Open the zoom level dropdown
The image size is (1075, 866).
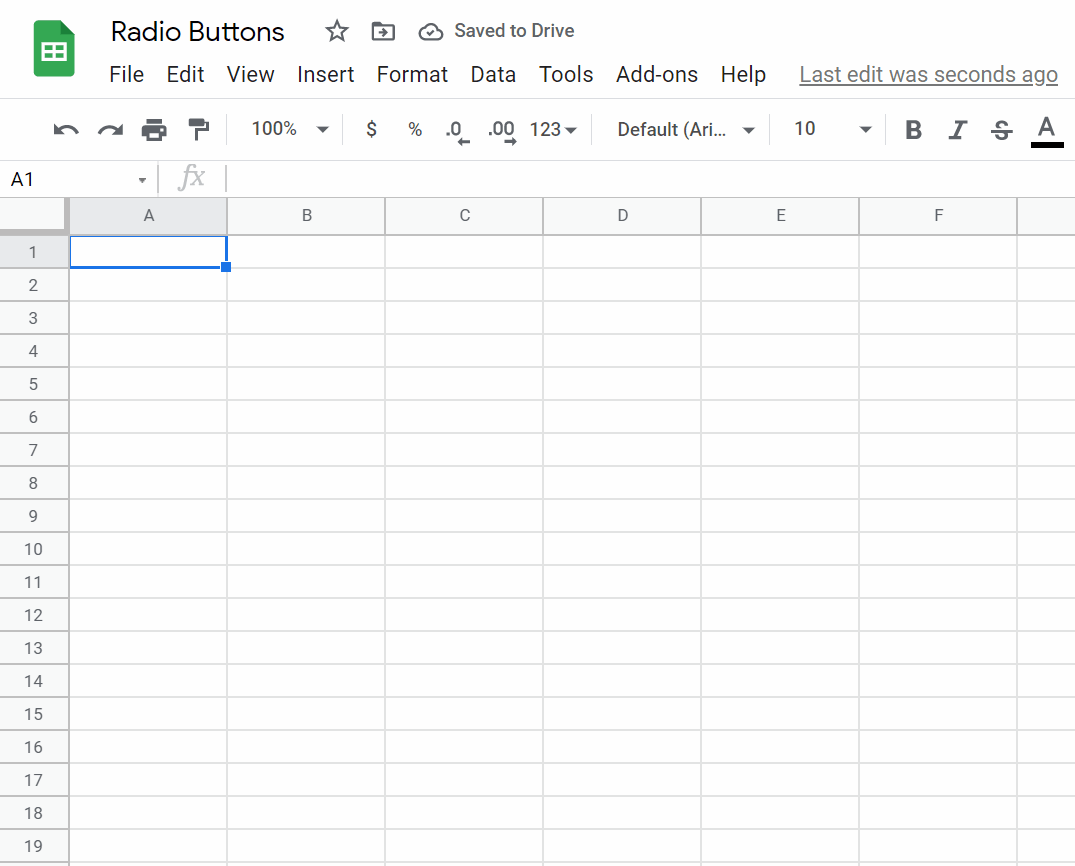coord(289,129)
